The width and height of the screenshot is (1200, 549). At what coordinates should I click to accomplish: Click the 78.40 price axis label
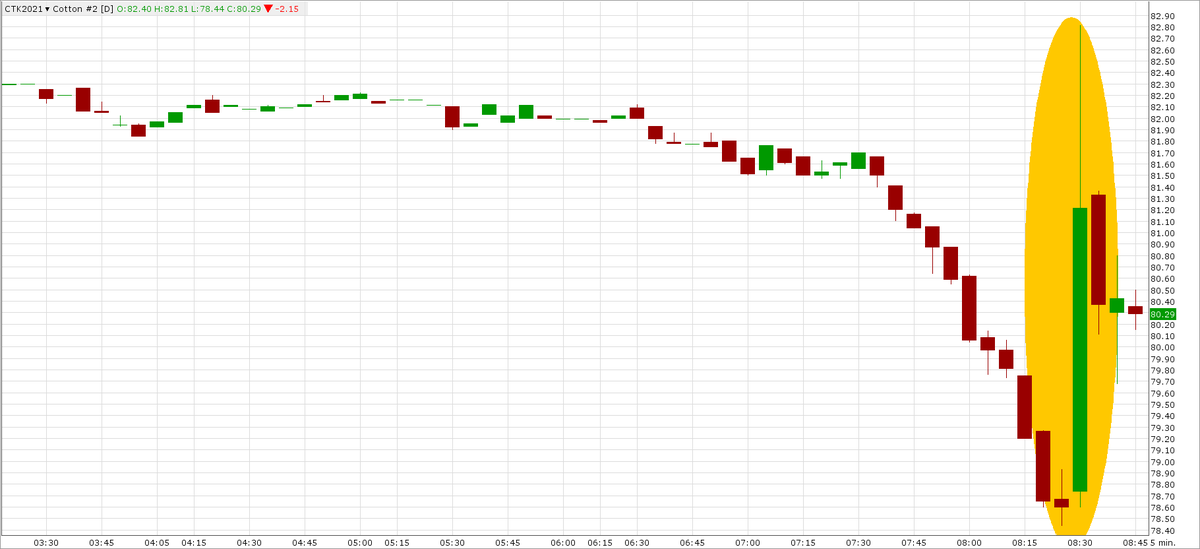[x=1163, y=531]
